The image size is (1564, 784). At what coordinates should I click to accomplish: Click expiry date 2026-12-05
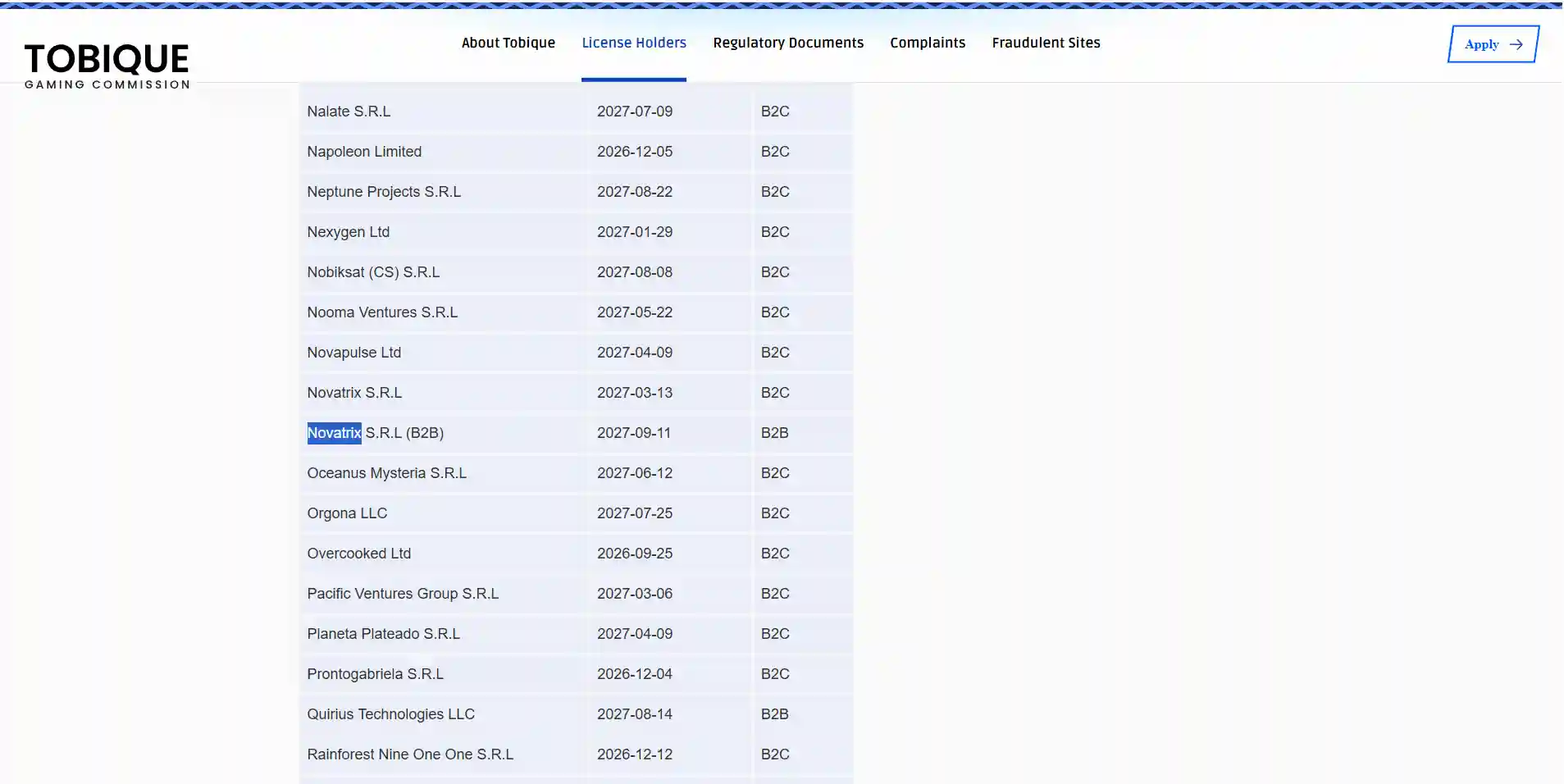(x=635, y=152)
